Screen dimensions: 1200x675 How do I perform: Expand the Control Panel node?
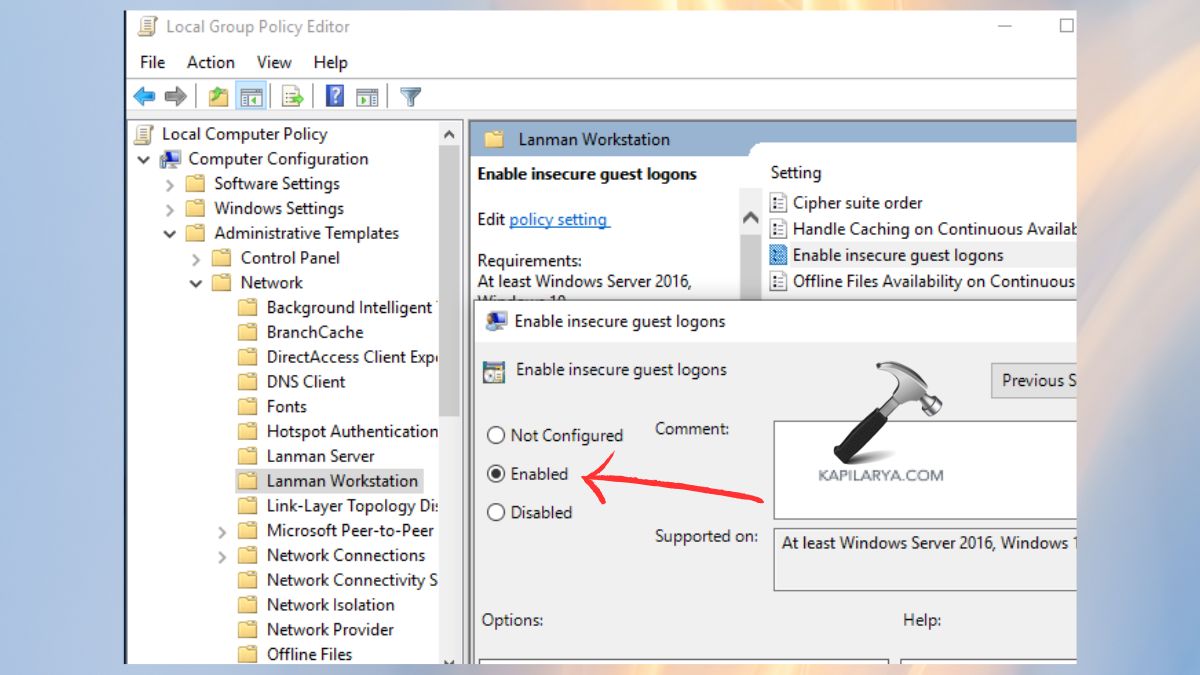pos(198,257)
